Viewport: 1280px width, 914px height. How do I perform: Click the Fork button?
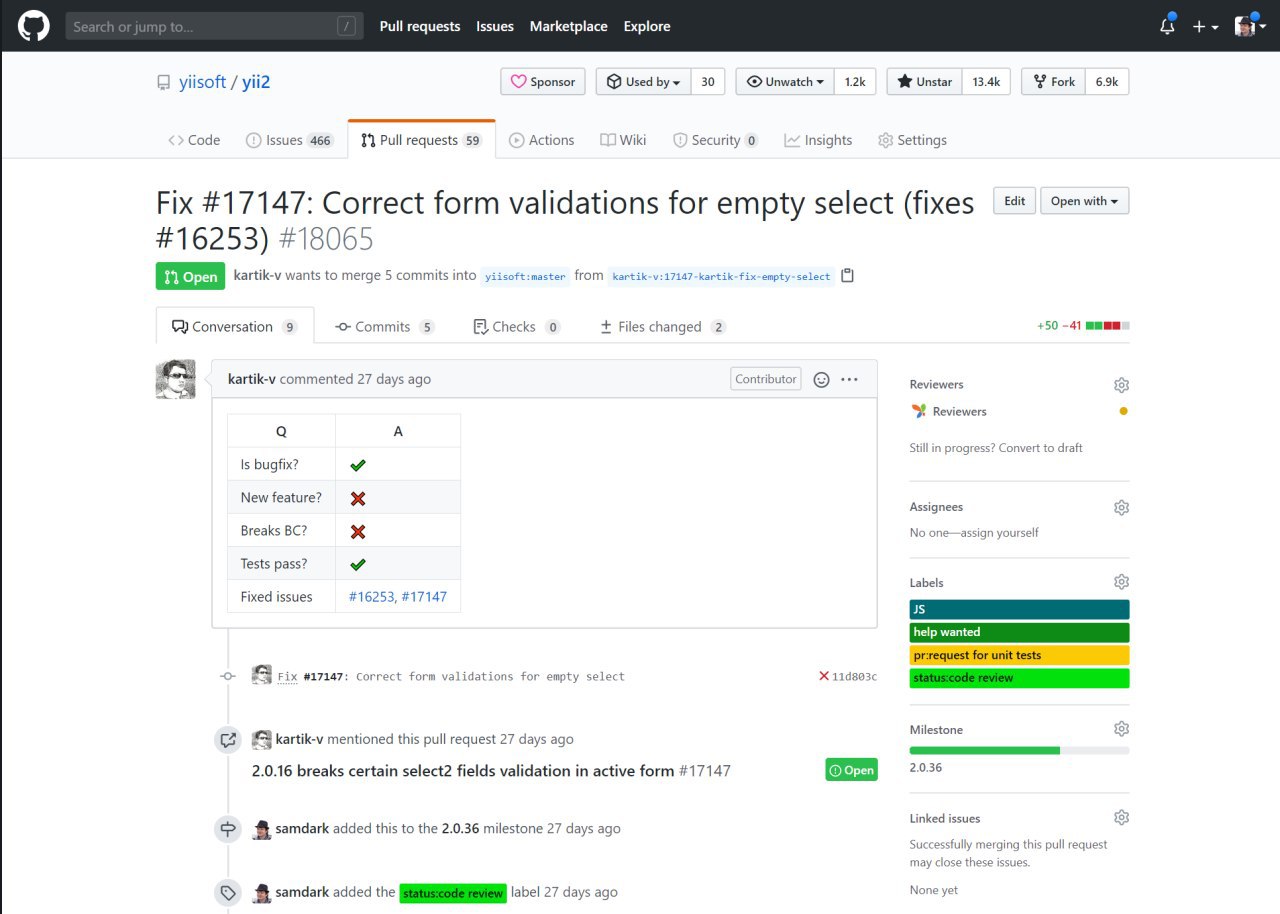(1053, 82)
